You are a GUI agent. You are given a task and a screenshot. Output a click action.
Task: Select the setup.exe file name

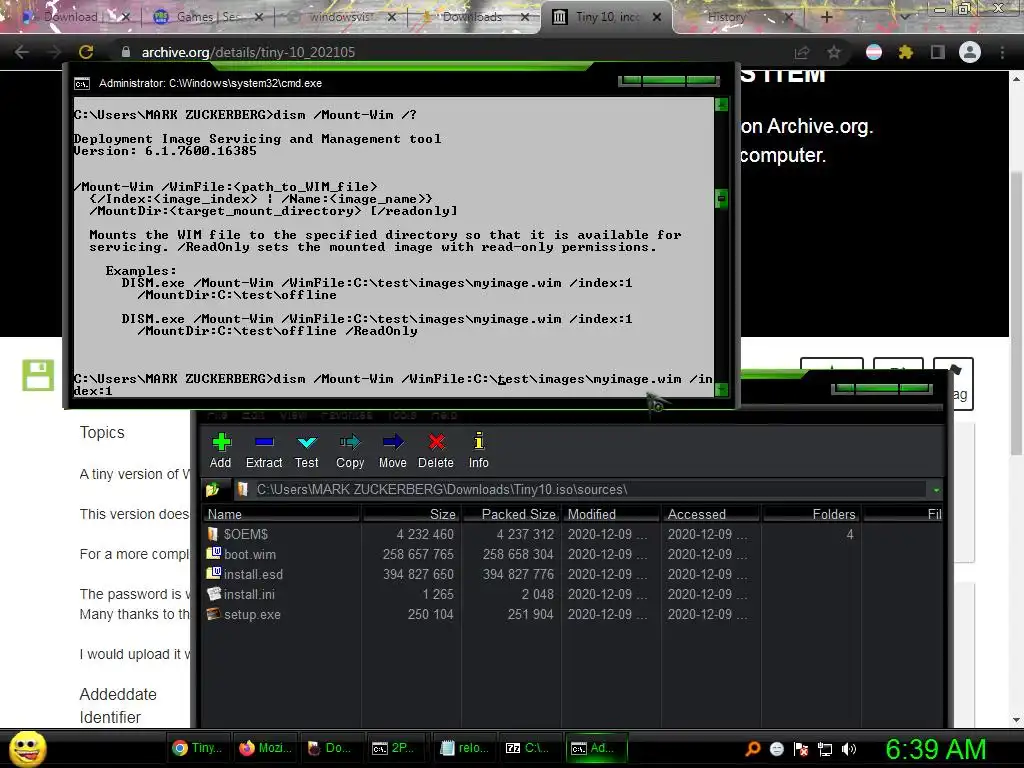coord(252,615)
